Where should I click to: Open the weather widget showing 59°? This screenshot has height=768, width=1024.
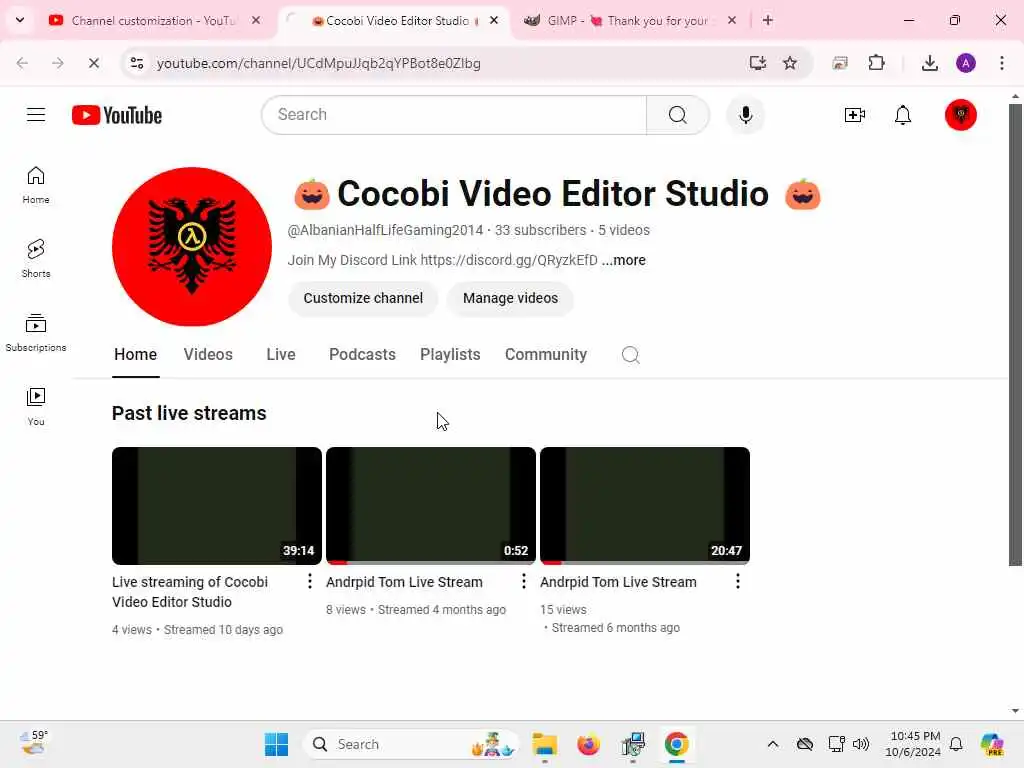tap(34, 743)
